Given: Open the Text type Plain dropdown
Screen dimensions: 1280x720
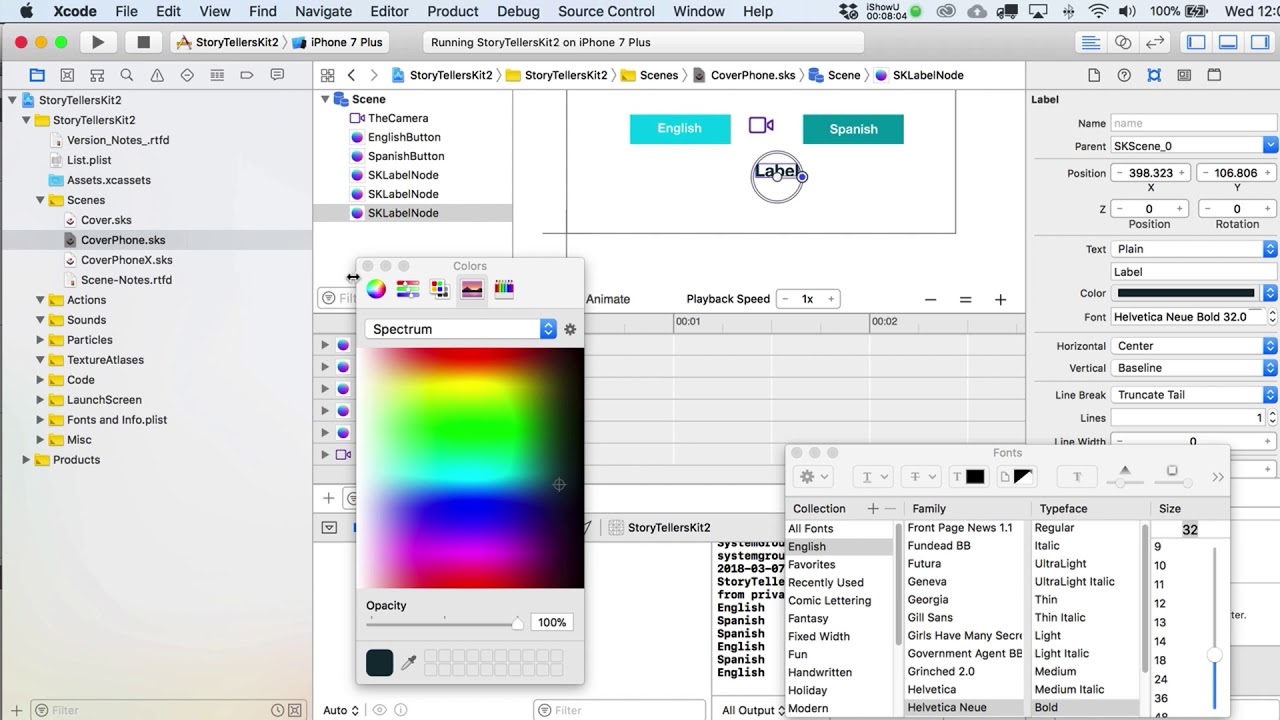Looking at the screenshot, I should tap(1194, 249).
